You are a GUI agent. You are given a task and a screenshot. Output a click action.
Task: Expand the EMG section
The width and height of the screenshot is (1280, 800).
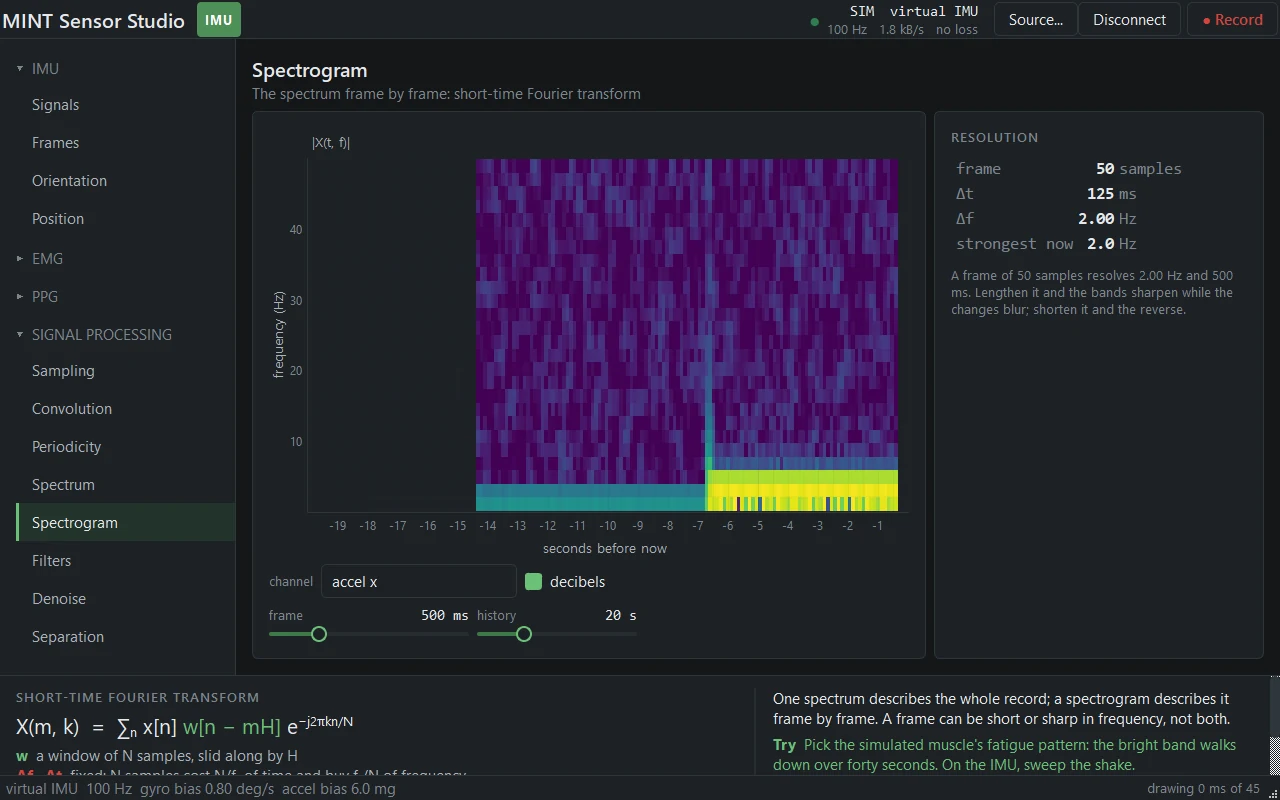(x=20, y=259)
